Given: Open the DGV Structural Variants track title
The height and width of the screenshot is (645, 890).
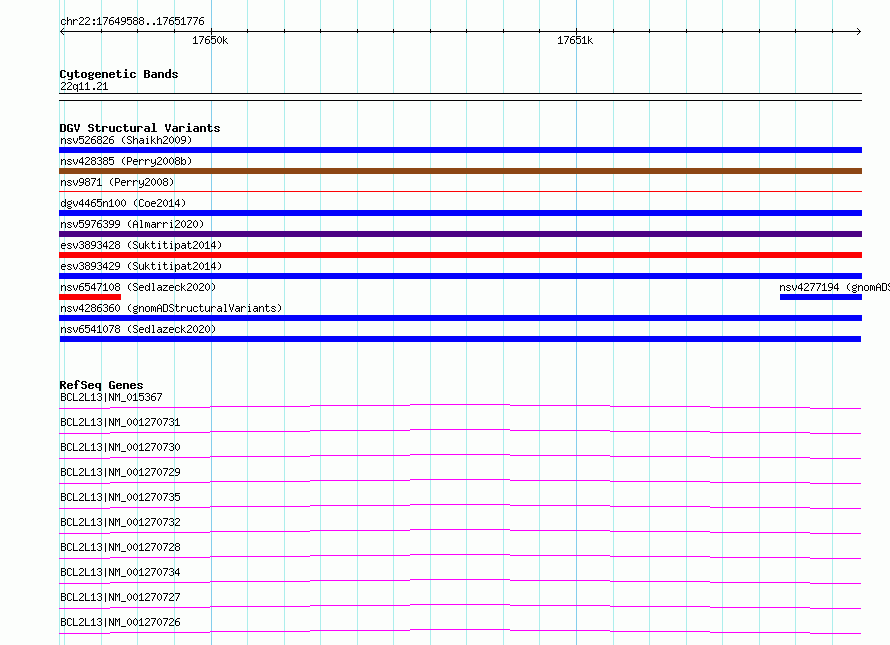Looking at the screenshot, I should pyautogui.click(x=140, y=128).
